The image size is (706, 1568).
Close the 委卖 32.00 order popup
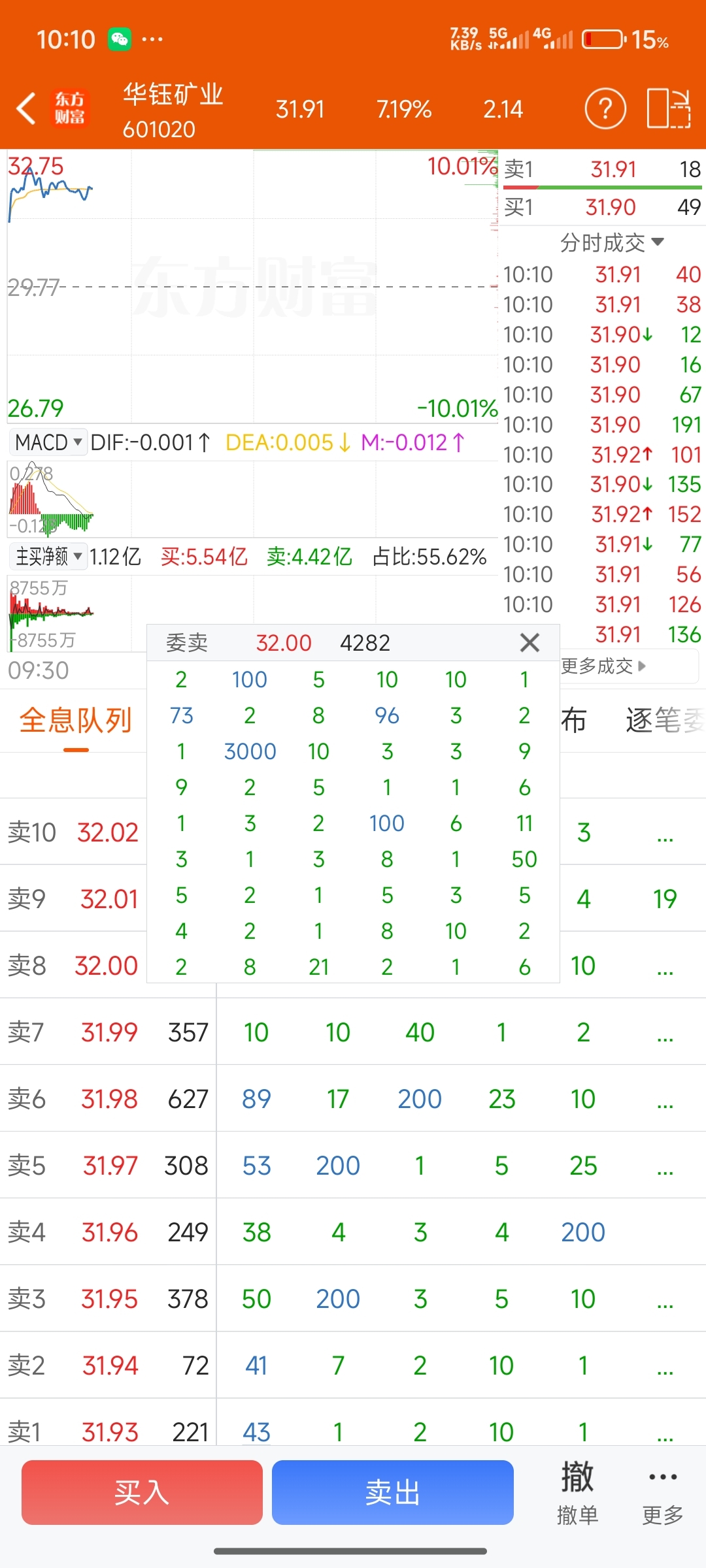click(529, 643)
